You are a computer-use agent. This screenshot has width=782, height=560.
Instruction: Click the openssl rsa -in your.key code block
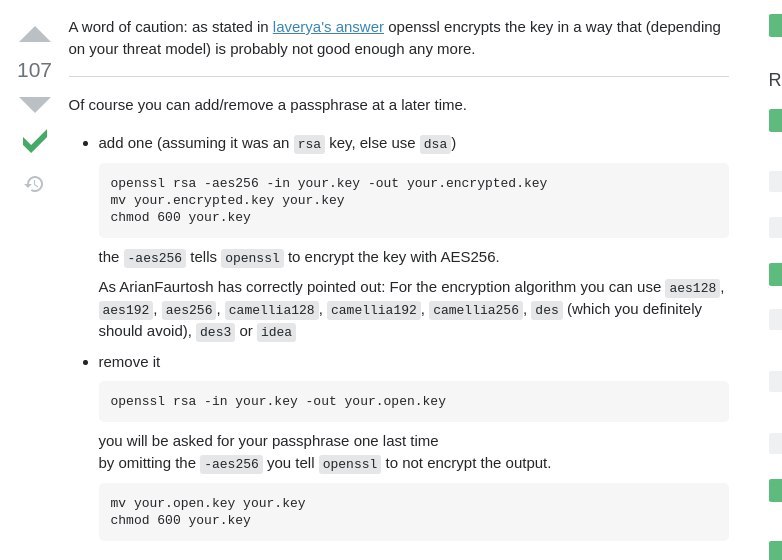pyautogui.click(x=413, y=401)
